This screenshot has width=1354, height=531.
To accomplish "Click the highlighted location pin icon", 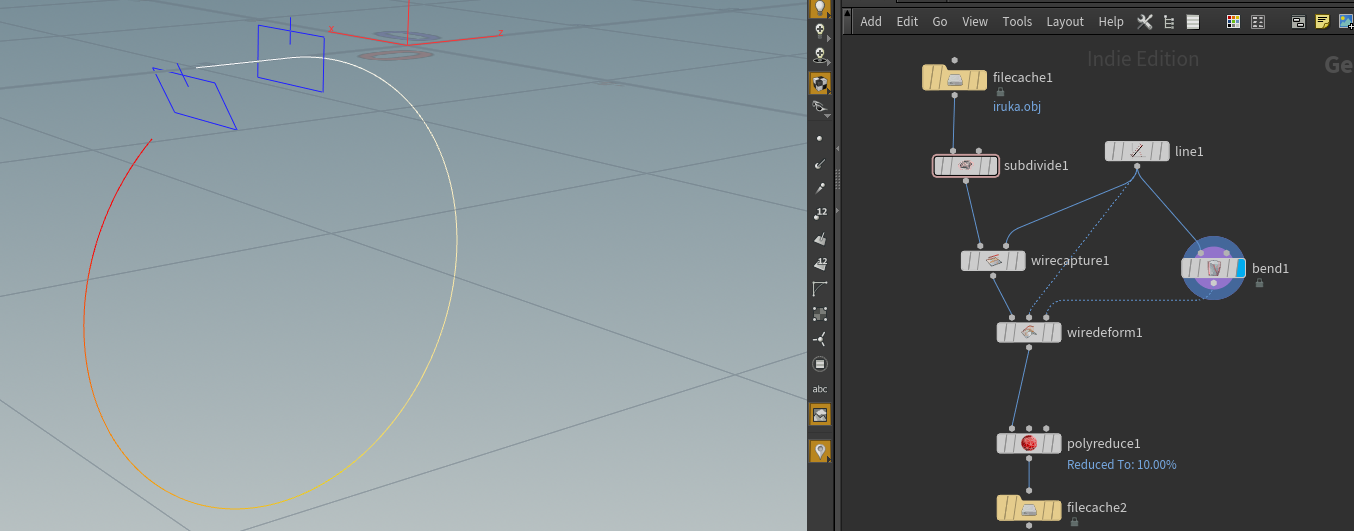I will pyautogui.click(x=820, y=452).
